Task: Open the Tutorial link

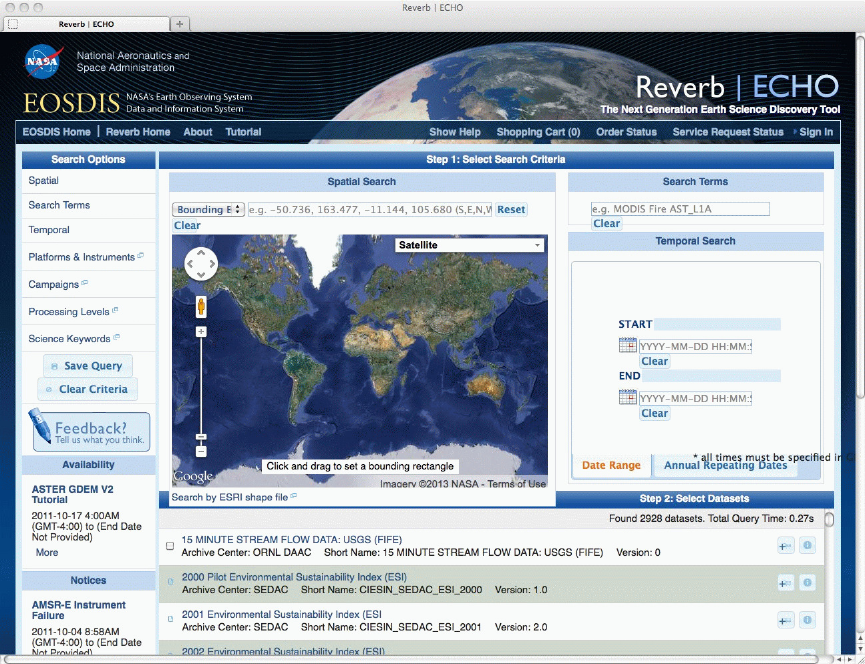Action: pyautogui.click(x=243, y=132)
